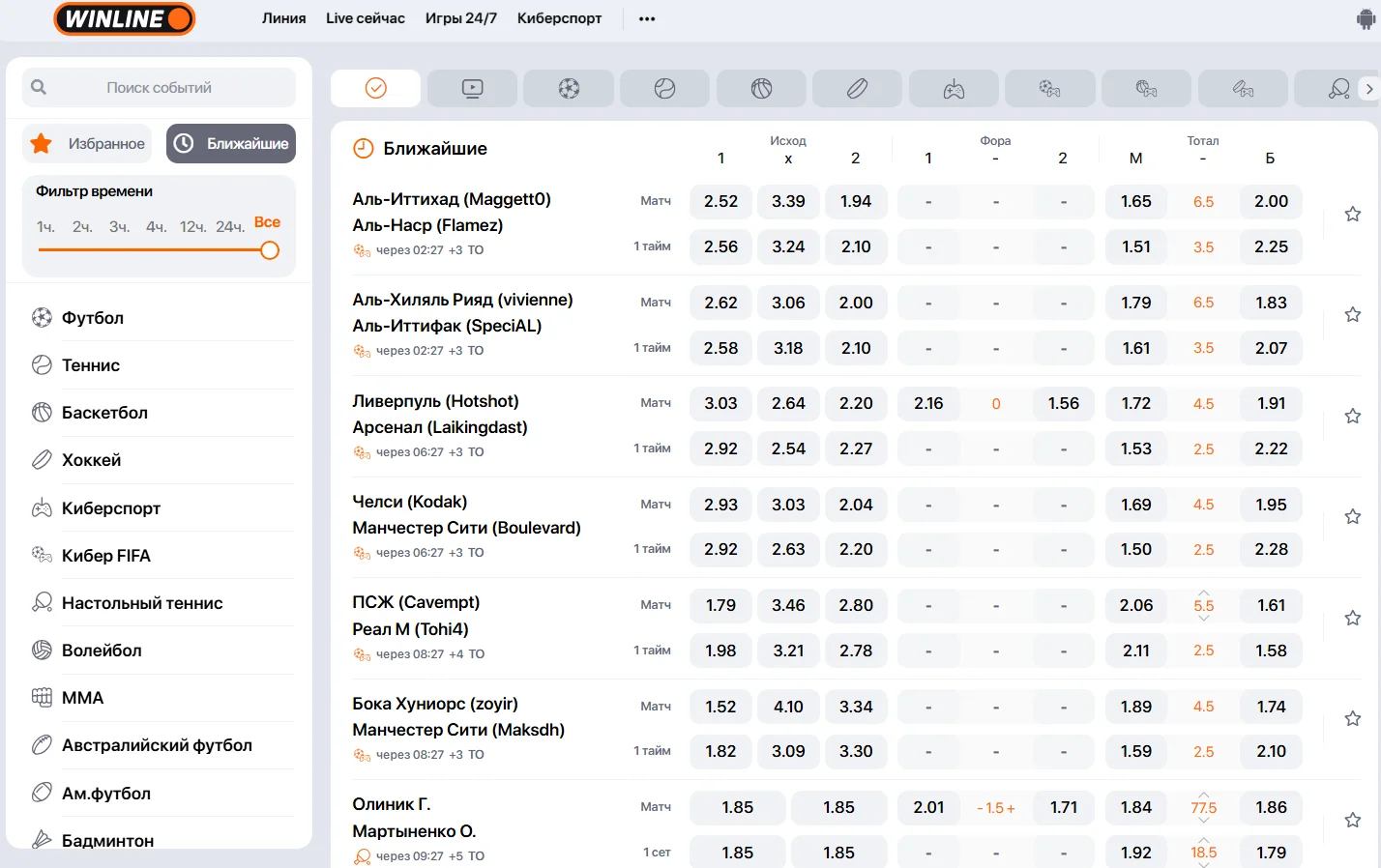Add the Аль-Иттихад vs Аль-Наср match to favorites
The height and width of the screenshot is (868, 1381).
tap(1352, 214)
